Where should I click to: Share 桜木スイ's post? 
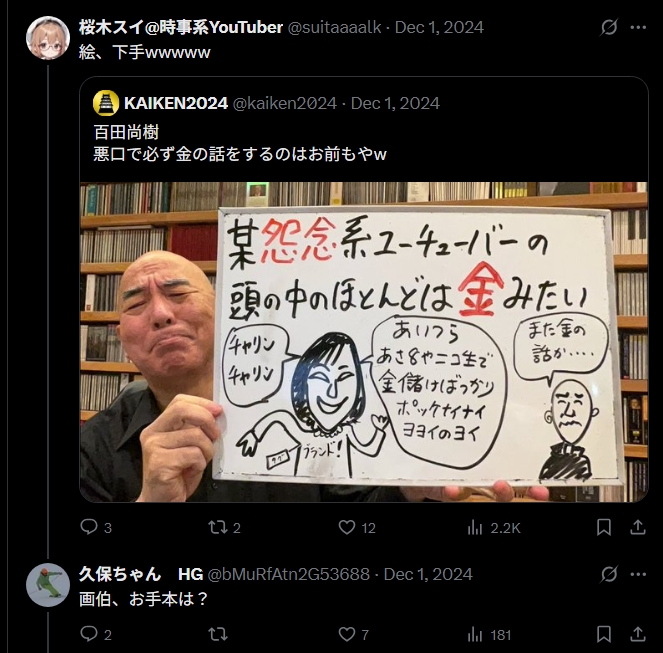638,527
